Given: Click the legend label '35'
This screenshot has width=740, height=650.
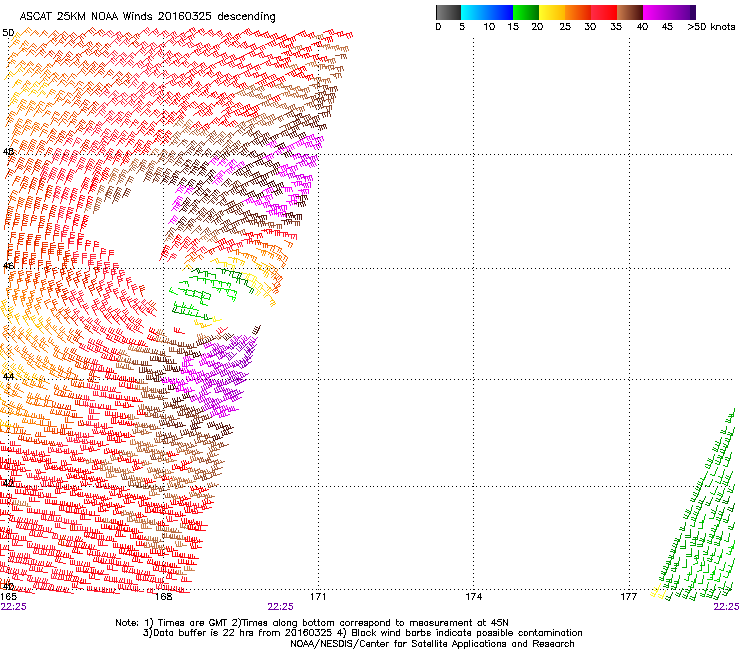Looking at the screenshot, I should [x=616, y=27].
